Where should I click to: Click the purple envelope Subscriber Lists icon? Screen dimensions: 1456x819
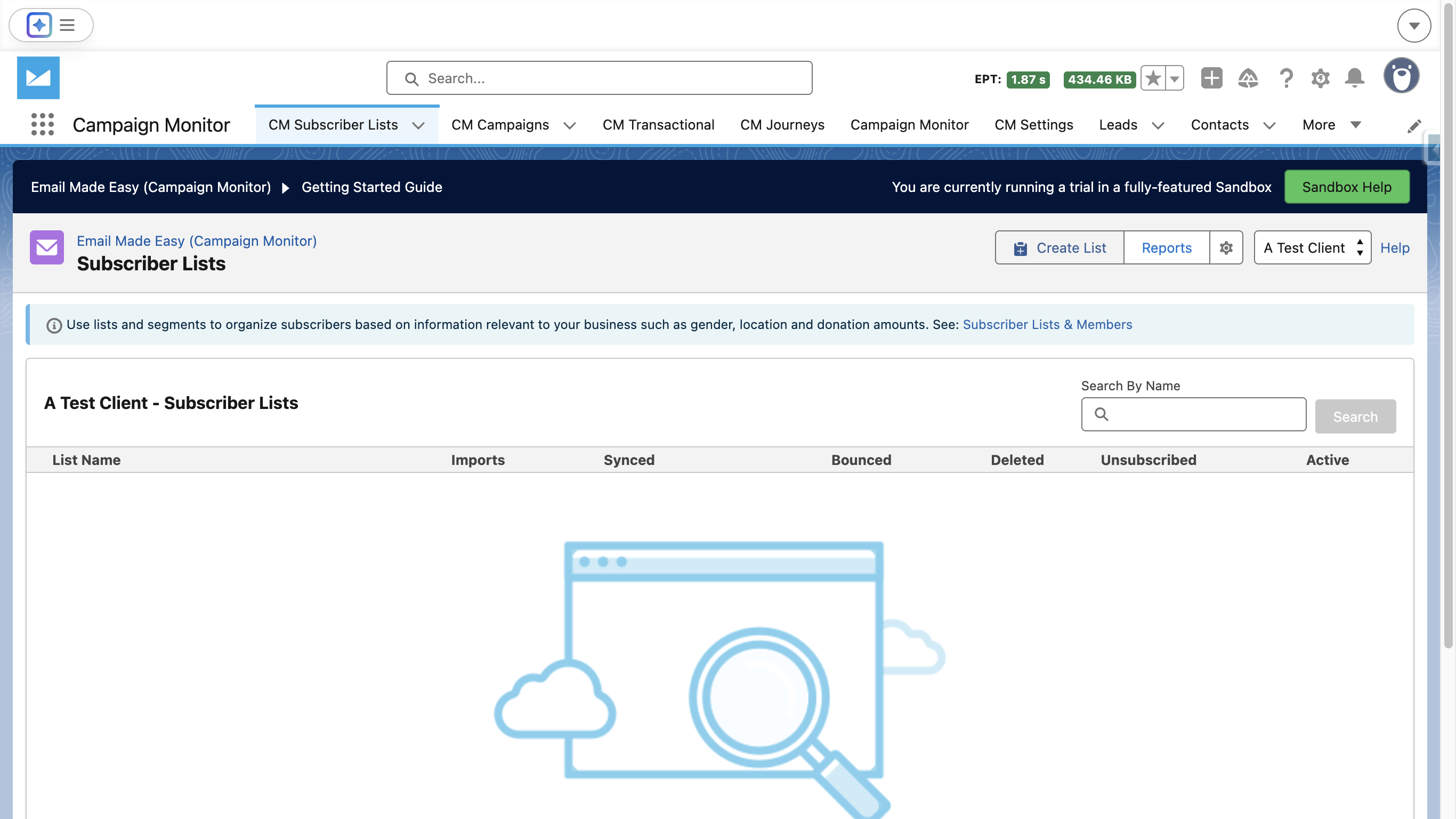(47, 247)
